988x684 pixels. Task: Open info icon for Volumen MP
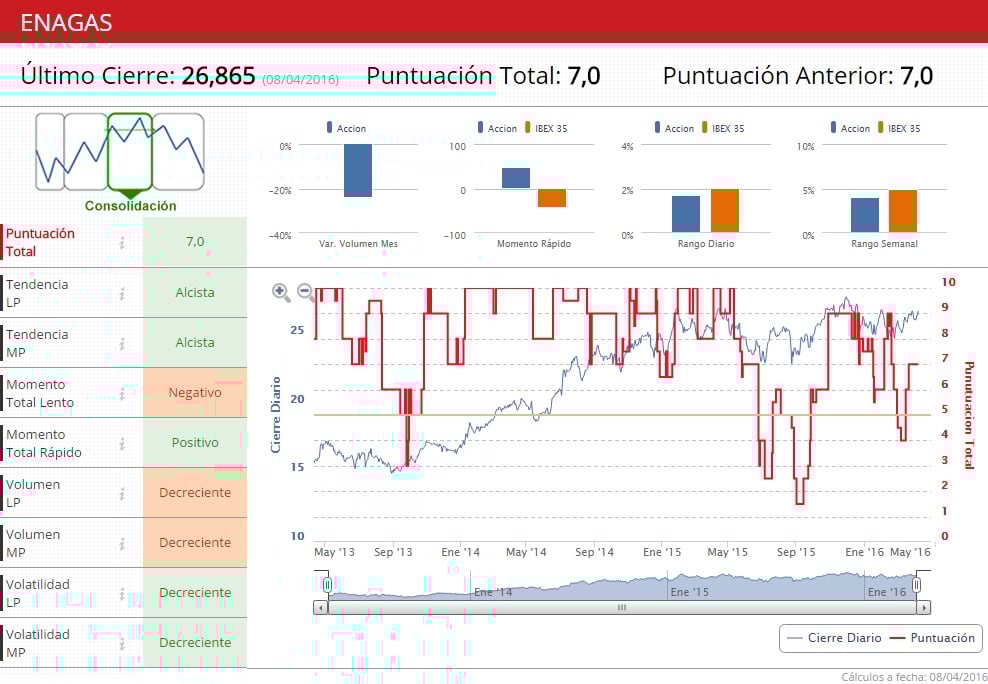point(122,544)
